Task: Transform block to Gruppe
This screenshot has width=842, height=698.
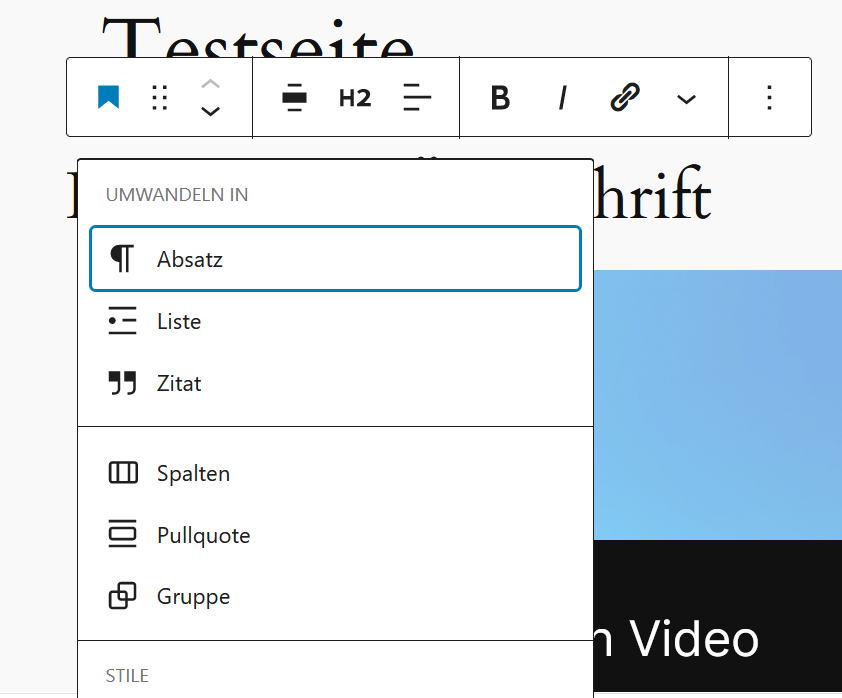Action: (336, 596)
